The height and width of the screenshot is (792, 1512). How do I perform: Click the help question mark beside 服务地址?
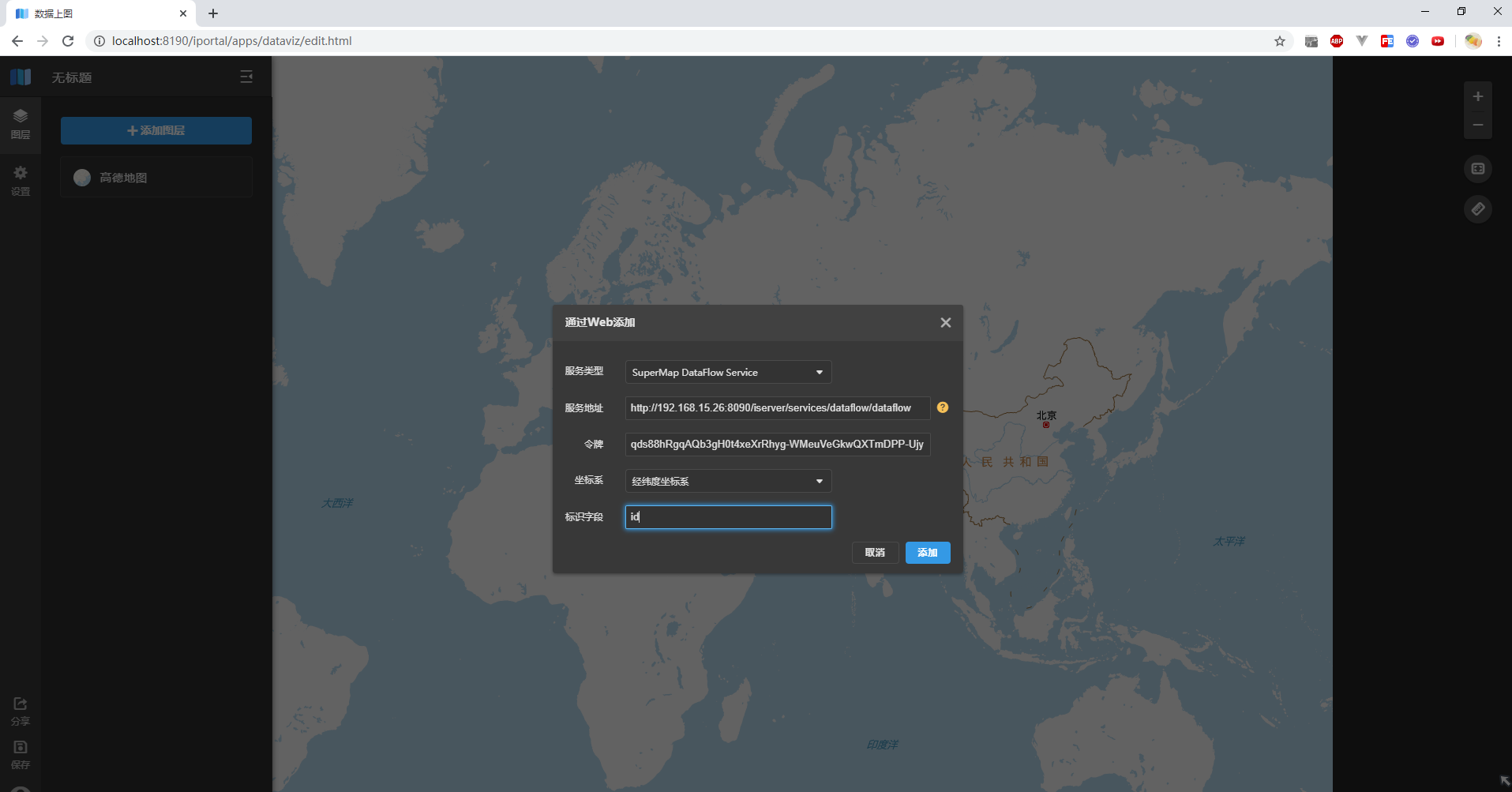click(943, 407)
